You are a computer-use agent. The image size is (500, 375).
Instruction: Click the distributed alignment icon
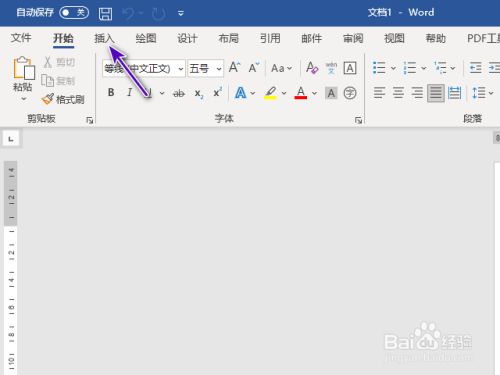click(x=454, y=93)
